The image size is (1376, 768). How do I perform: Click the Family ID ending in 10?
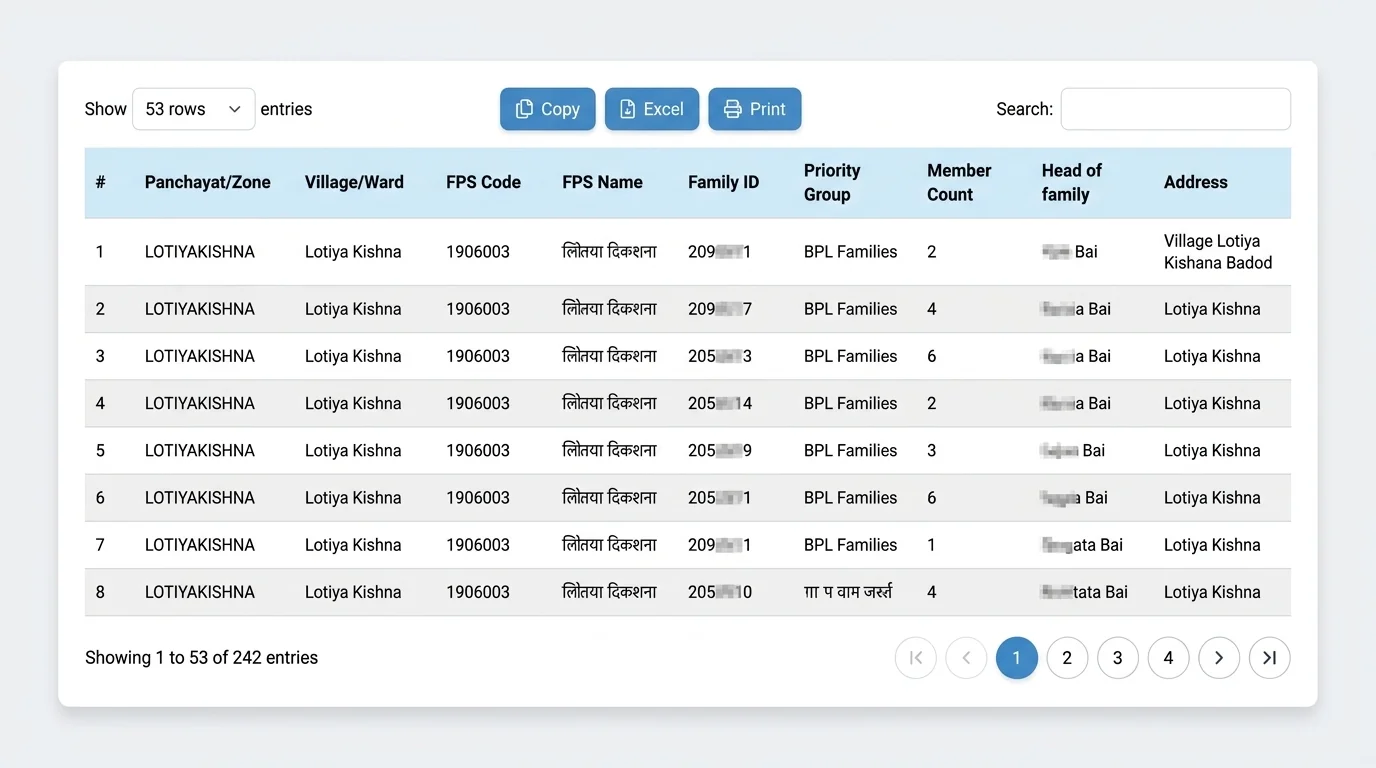720,593
